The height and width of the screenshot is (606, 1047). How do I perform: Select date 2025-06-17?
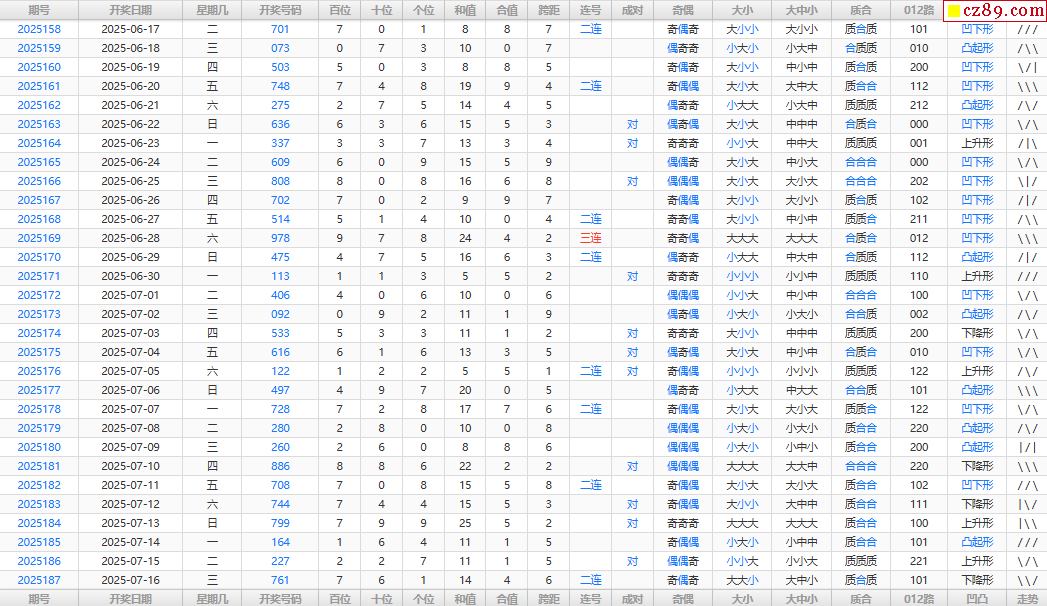(x=130, y=29)
